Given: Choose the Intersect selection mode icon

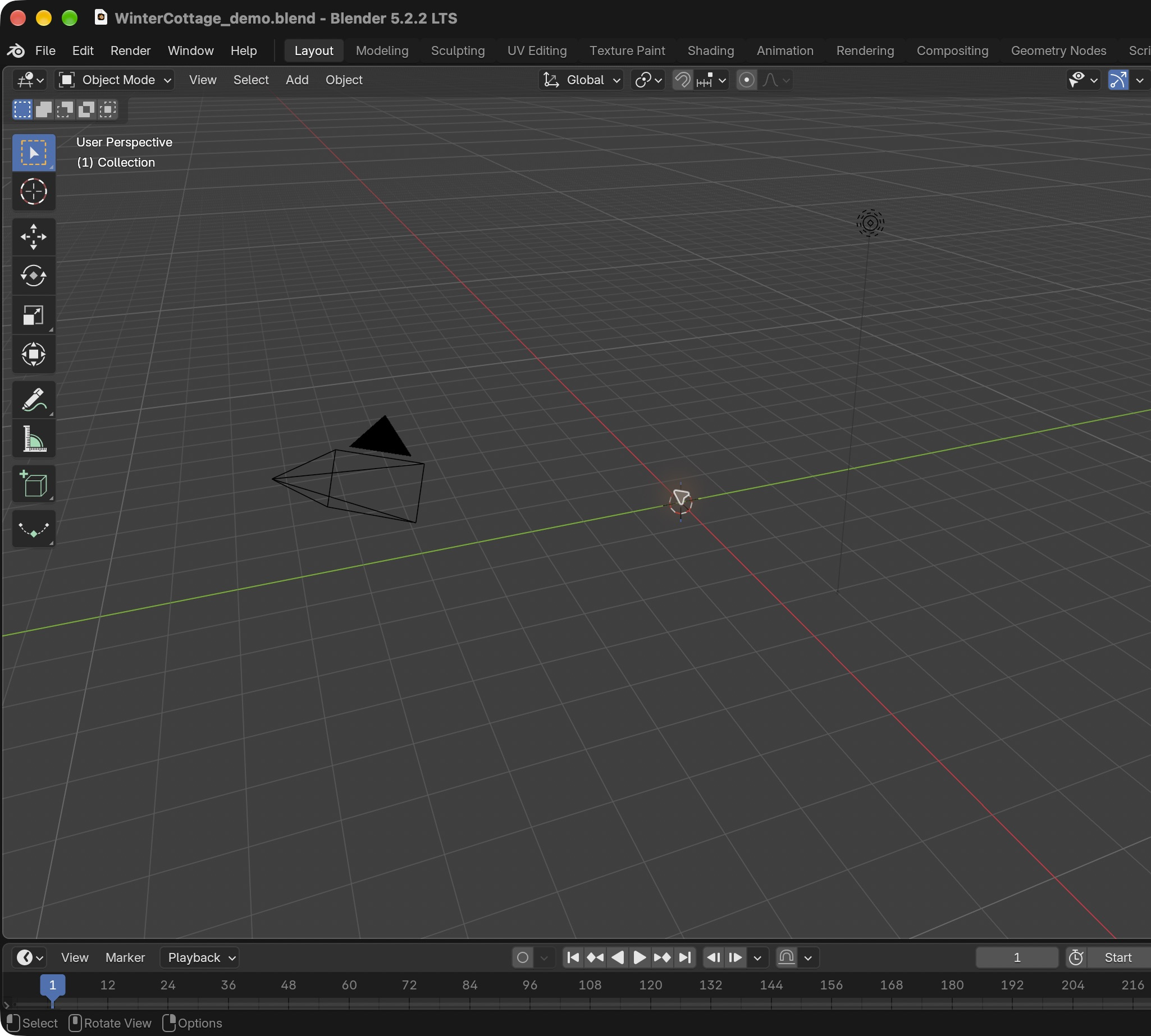Looking at the screenshot, I should [x=108, y=109].
